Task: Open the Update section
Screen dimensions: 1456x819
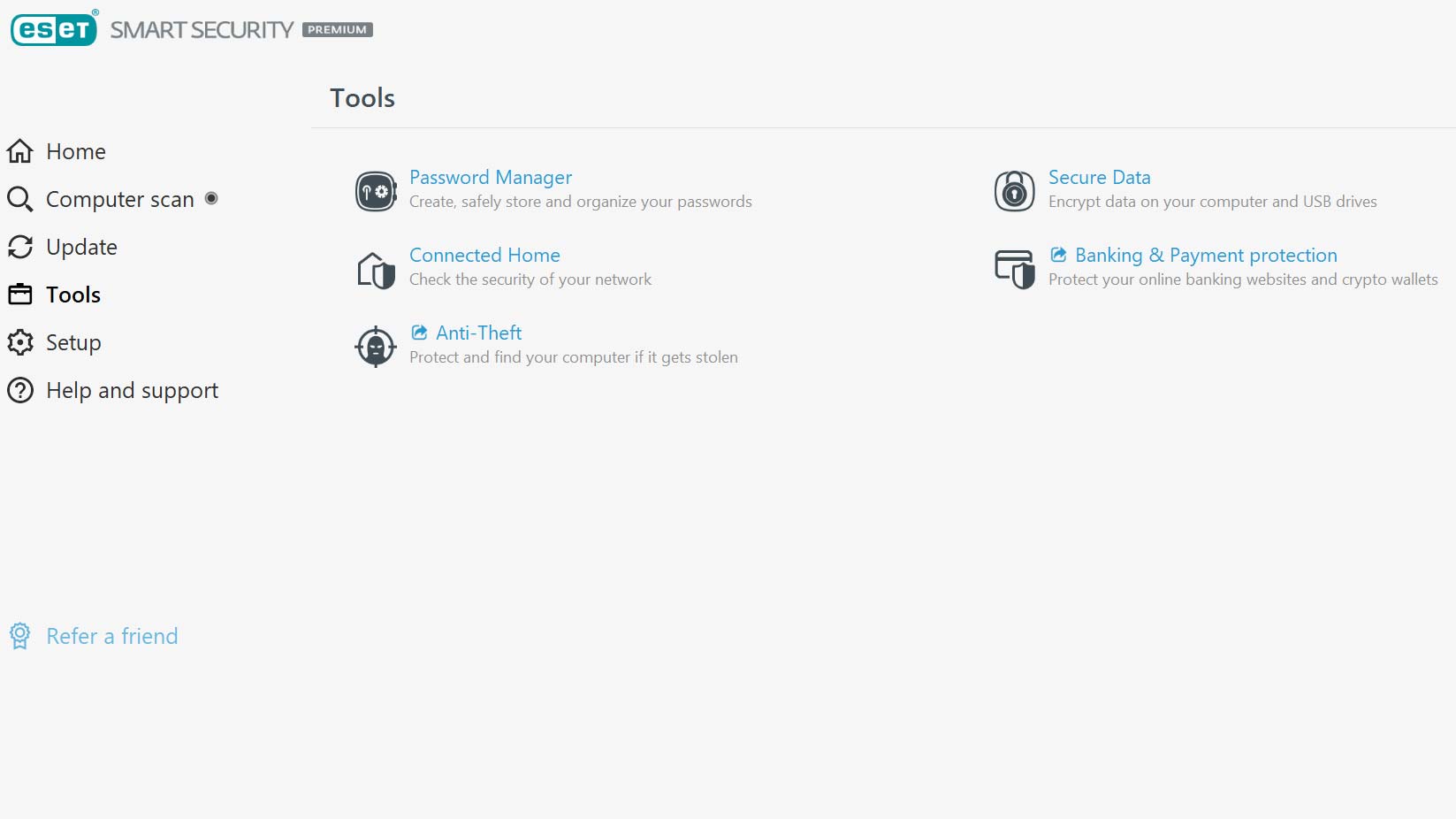Action: click(81, 248)
